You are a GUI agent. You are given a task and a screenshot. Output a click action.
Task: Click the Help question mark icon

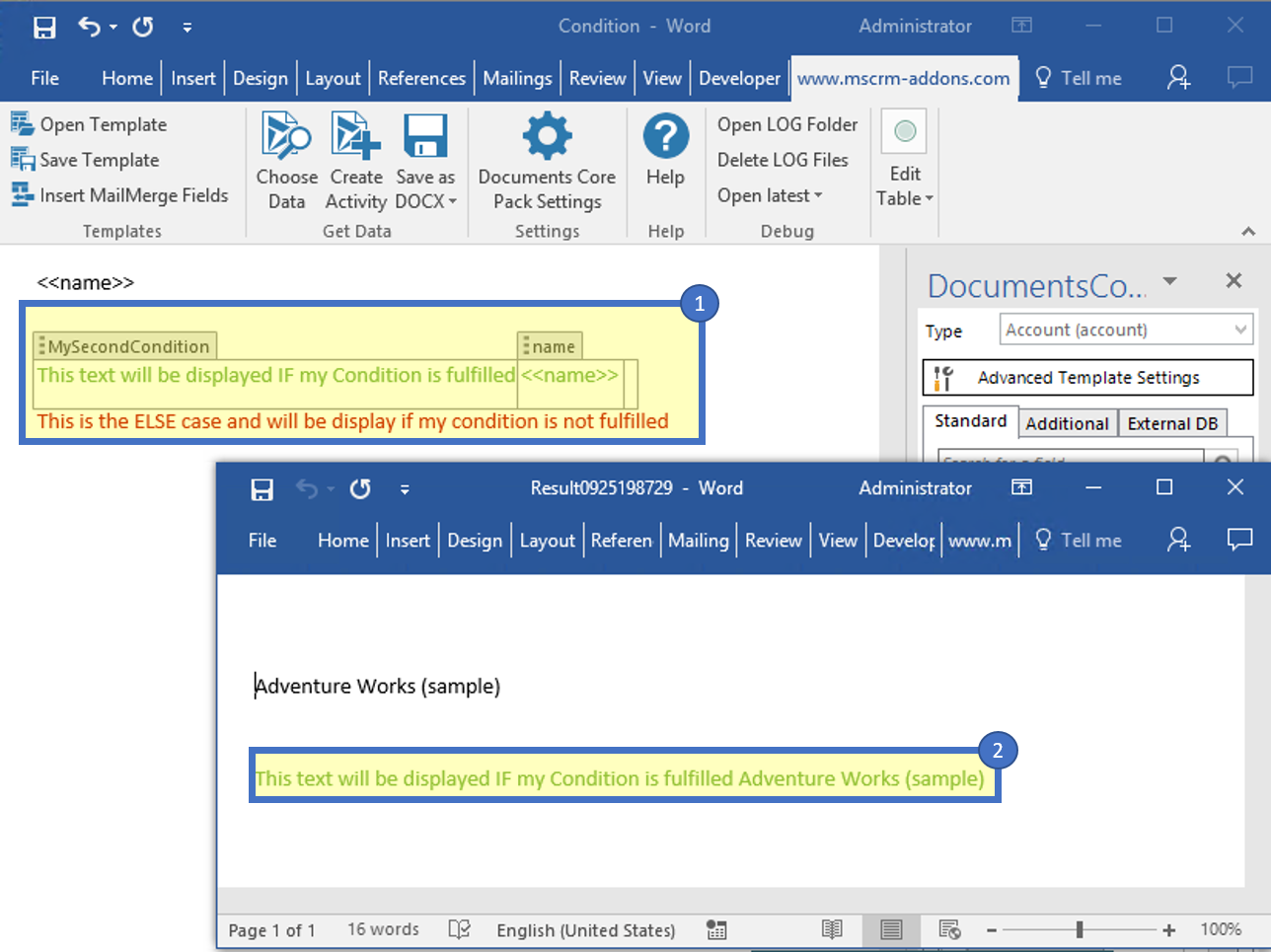pyautogui.click(x=665, y=137)
